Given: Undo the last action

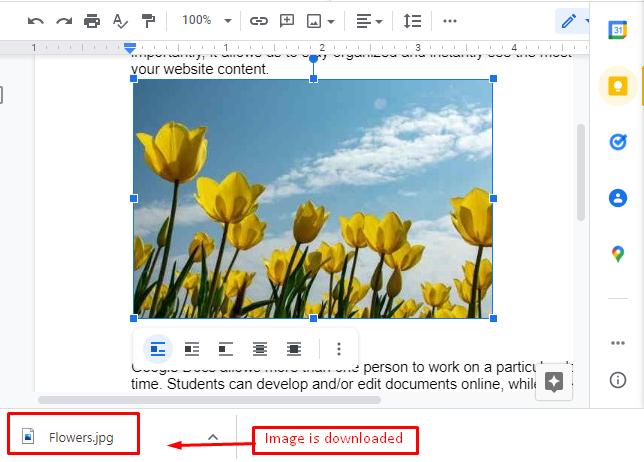Looking at the screenshot, I should tap(36, 21).
